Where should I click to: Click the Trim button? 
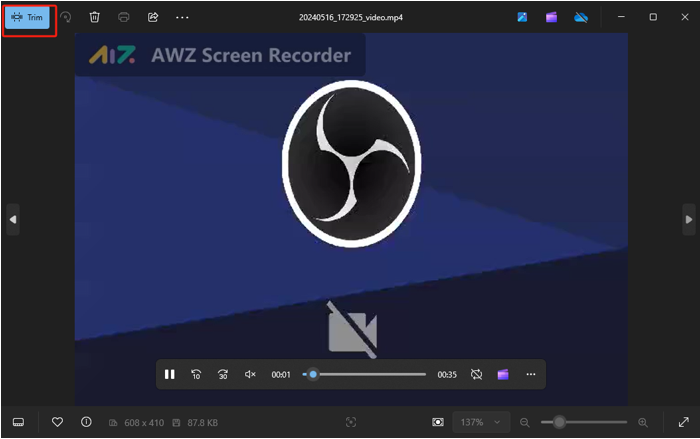27,17
